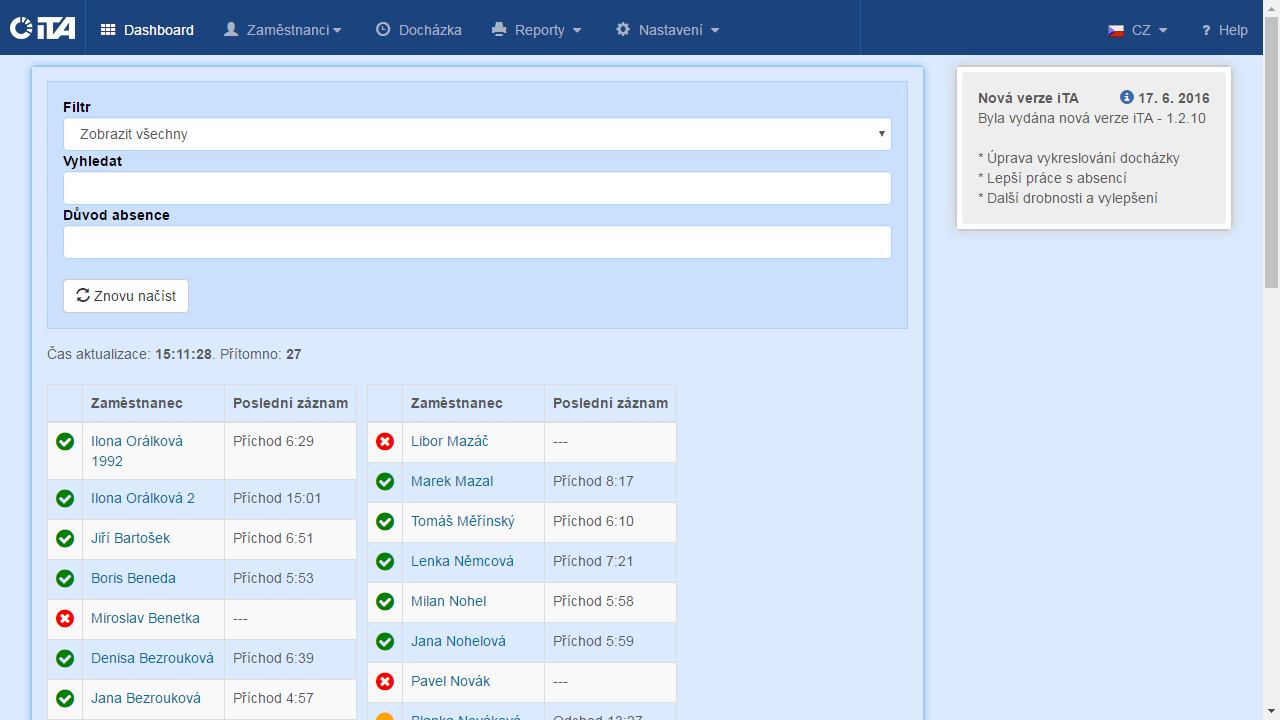Click the Příchod 4:57 record cell
Image resolution: width=1280 pixels, height=720 pixels.
290,699
